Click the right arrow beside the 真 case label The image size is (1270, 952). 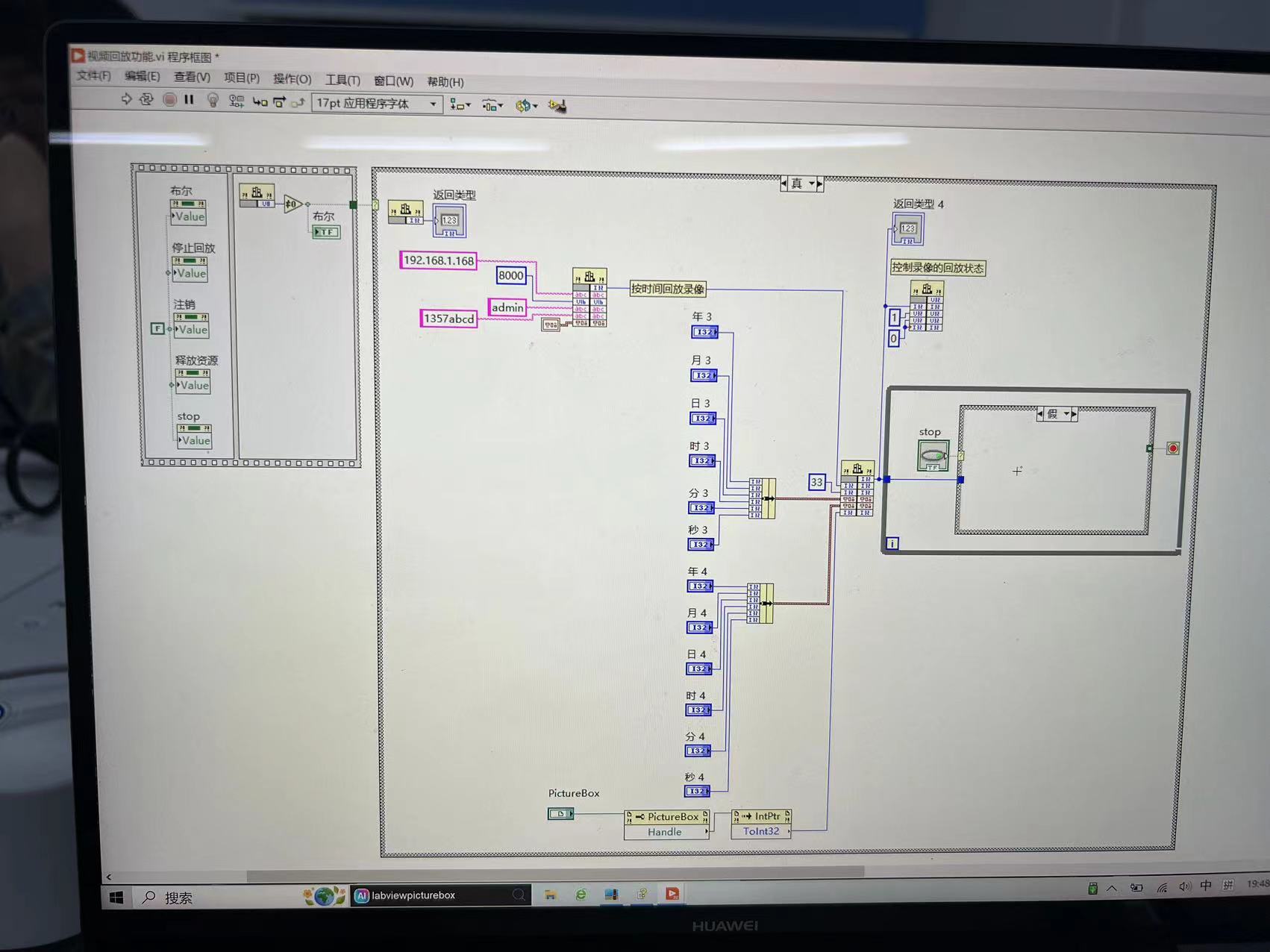(820, 183)
